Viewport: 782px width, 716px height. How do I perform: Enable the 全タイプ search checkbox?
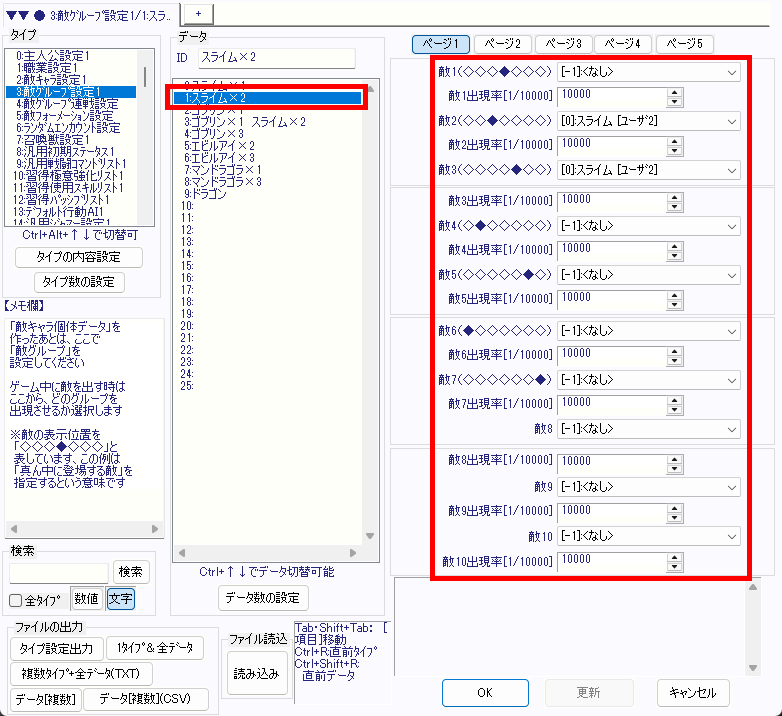16,601
